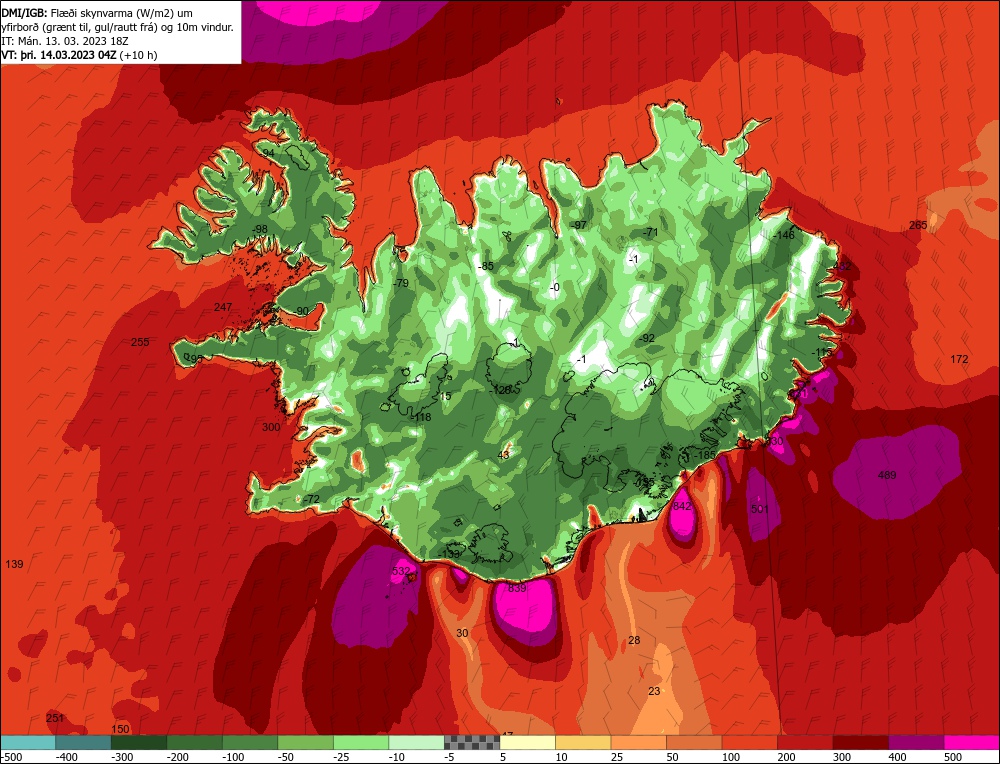Select the darkest green swatch starting at -300
Viewport: 1000px width, 764px height.
point(139,742)
